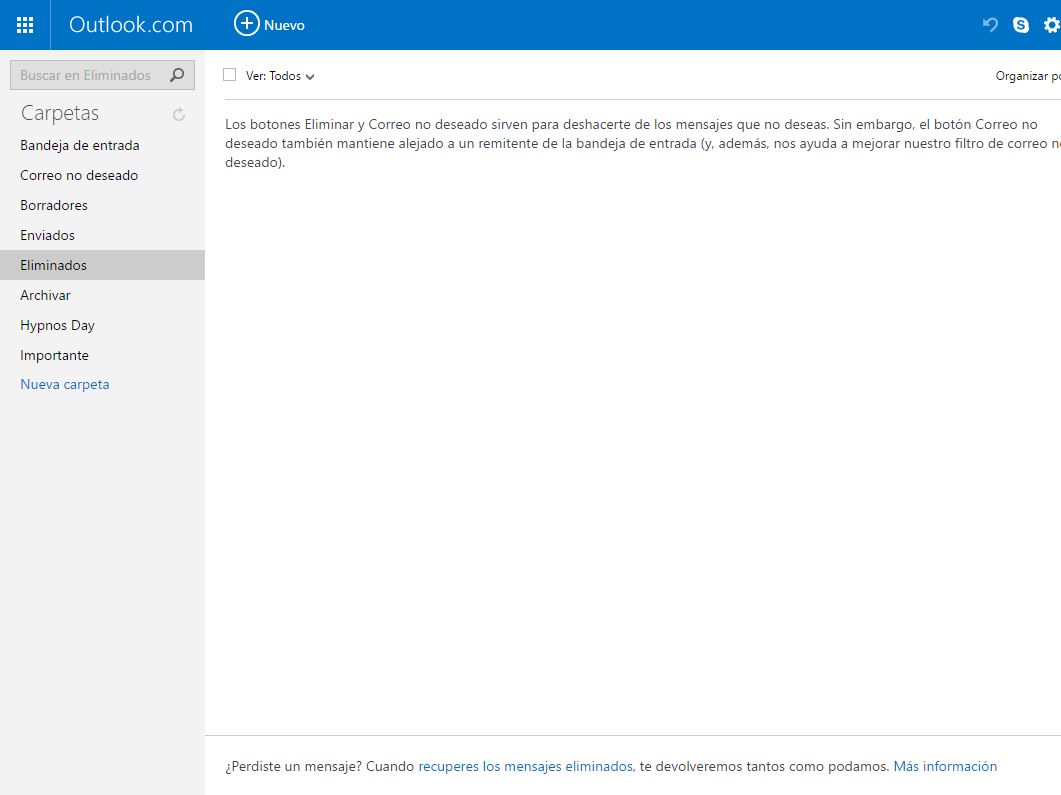The width and height of the screenshot is (1061, 795).
Task: Switch to the Borradores folder
Action: click(55, 205)
